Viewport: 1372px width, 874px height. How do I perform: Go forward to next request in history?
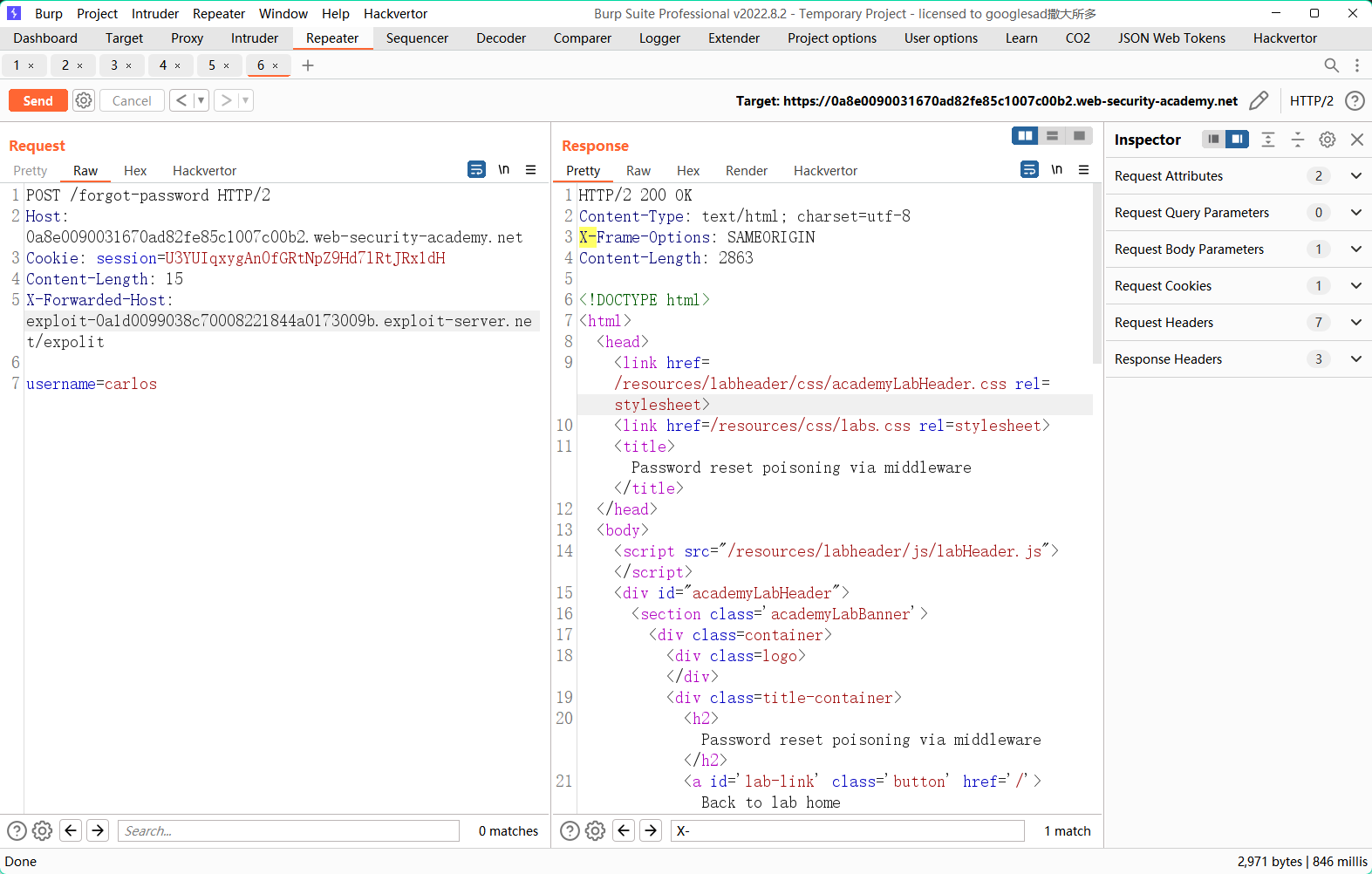(x=226, y=100)
